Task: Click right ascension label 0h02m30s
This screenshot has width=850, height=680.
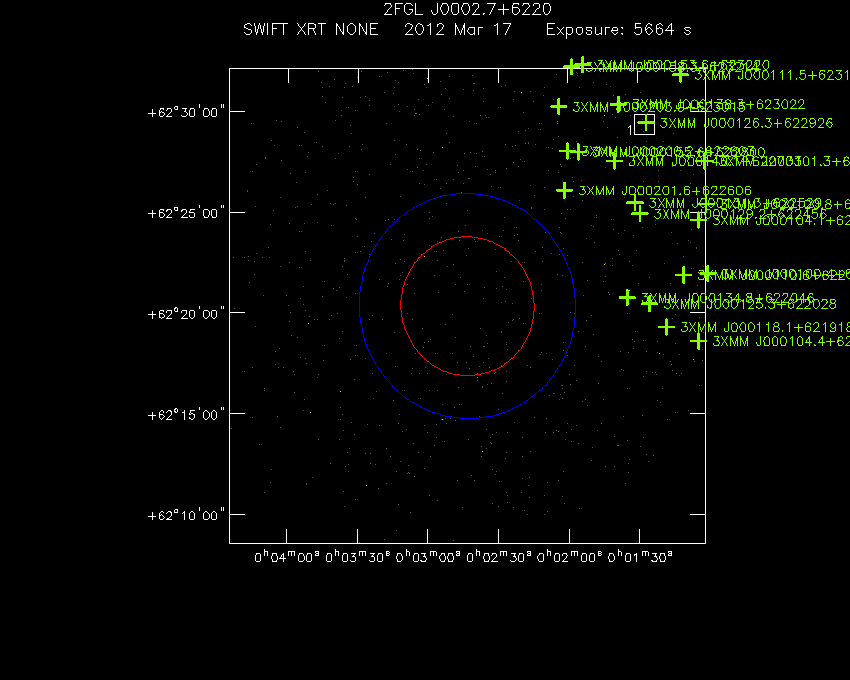Action: click(499, 557)
